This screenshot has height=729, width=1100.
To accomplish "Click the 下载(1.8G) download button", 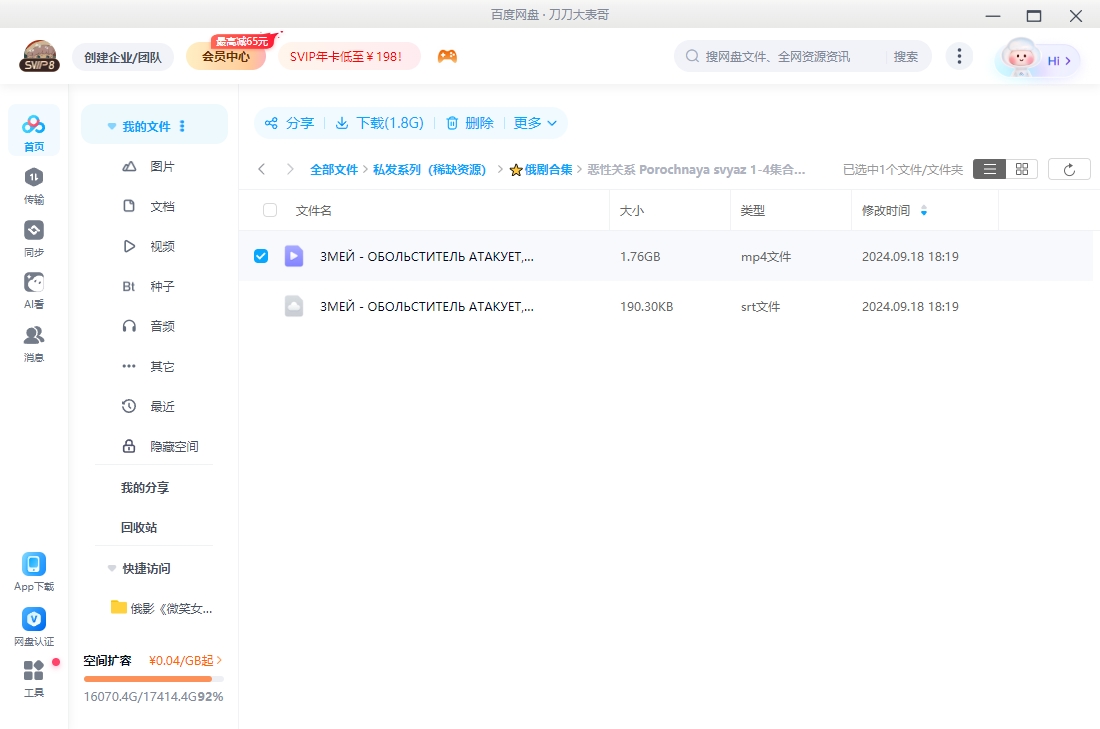I will 379,123.
